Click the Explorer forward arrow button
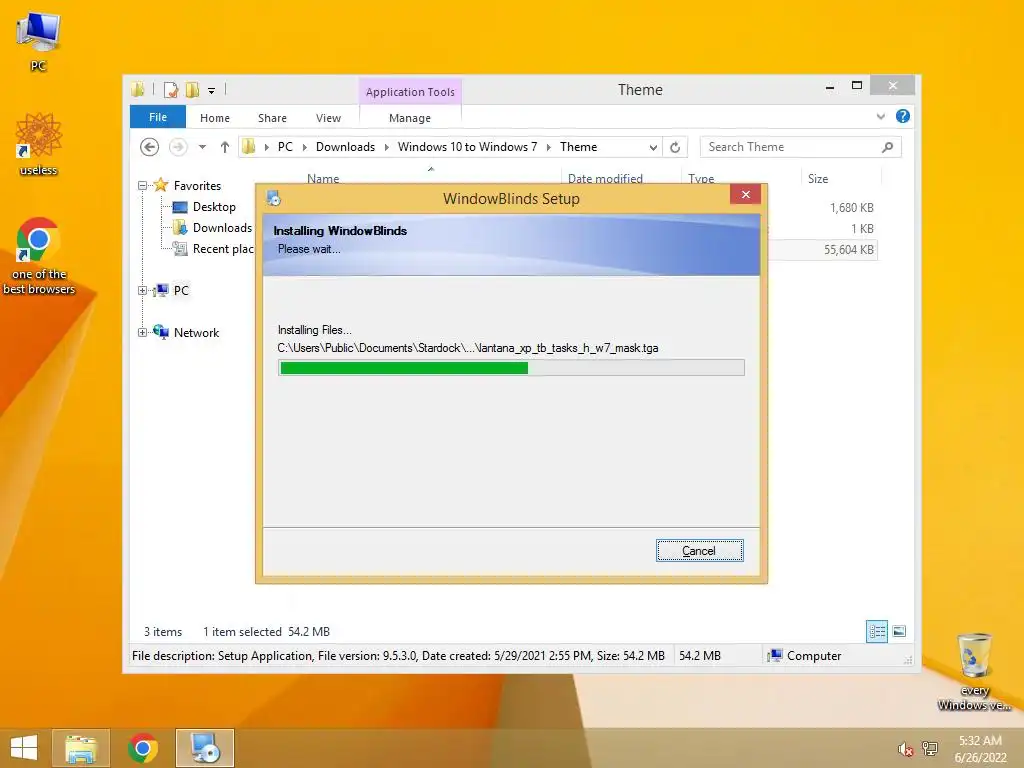Image resolution: width=1024 pixels, height=768 pixels. (178, 147)
